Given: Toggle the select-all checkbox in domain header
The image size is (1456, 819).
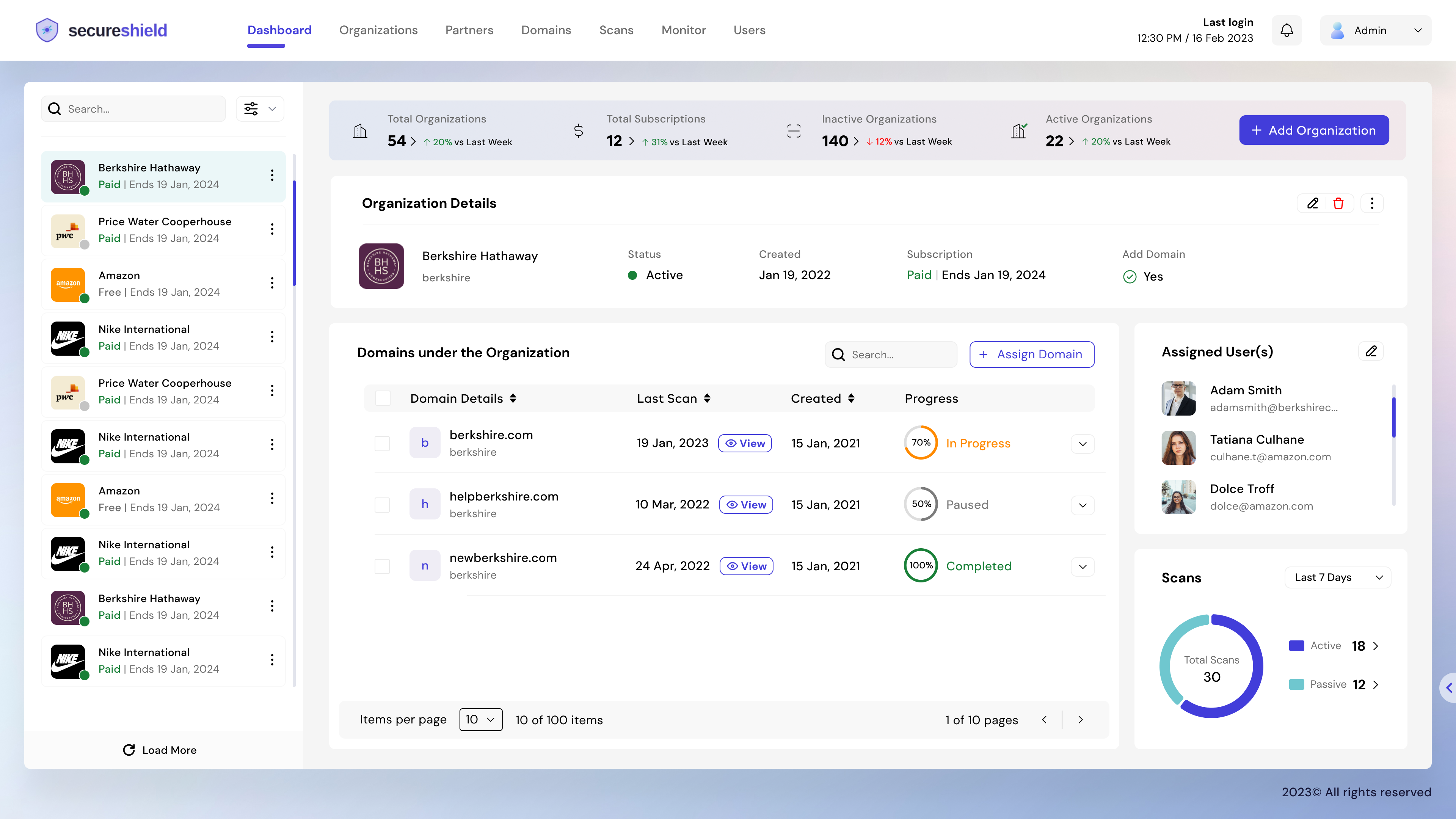Looking at the screenshot, I should click(383, 399).
